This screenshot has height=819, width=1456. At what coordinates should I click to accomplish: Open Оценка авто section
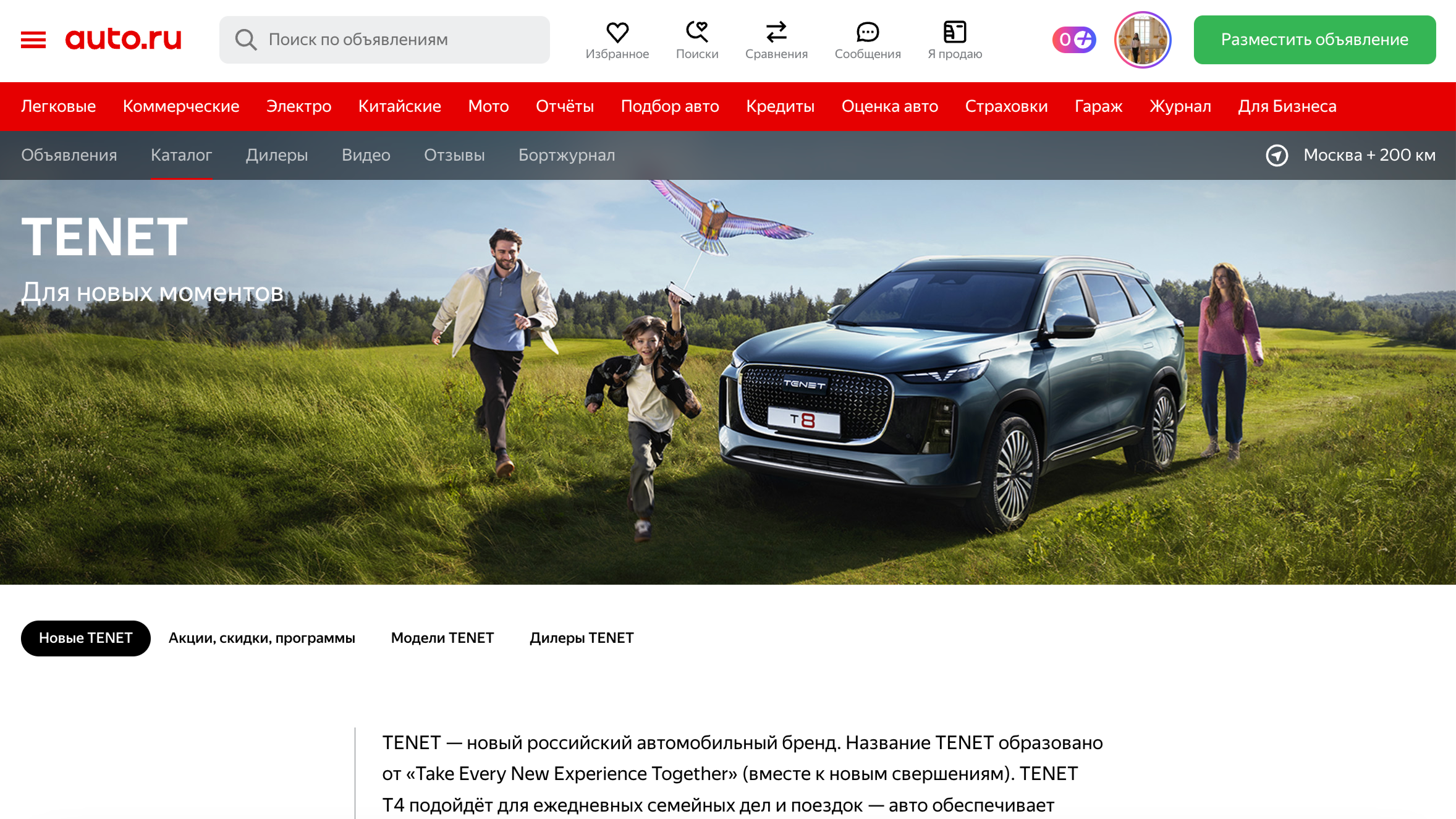(890, 106)
